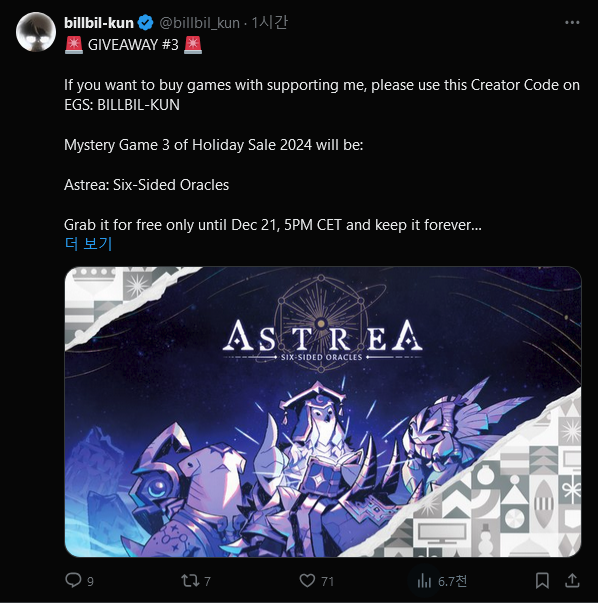Open the @billbil_kun handle link

199,23
